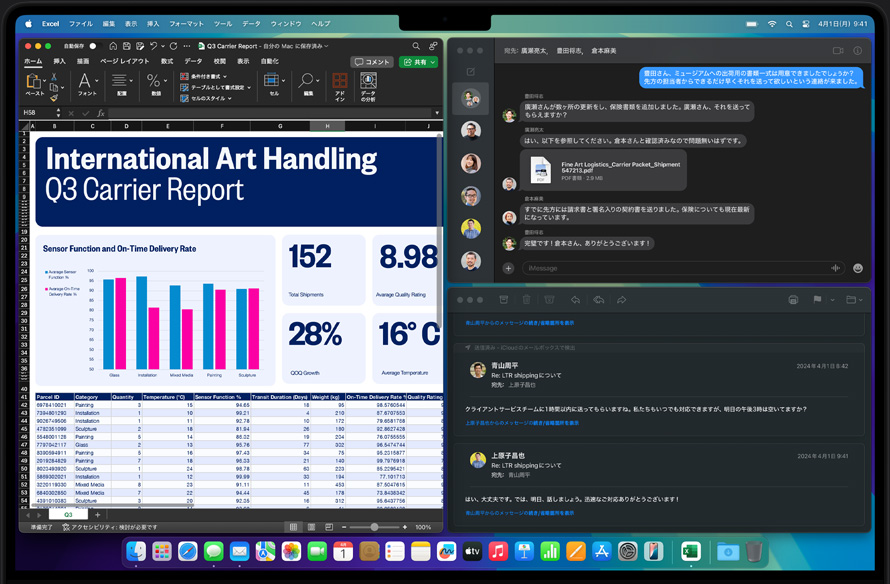This screenshot has width=890, height=584.
Task: Click the 編集 (Editing) magnifier icon
Action: coord(306,81)
